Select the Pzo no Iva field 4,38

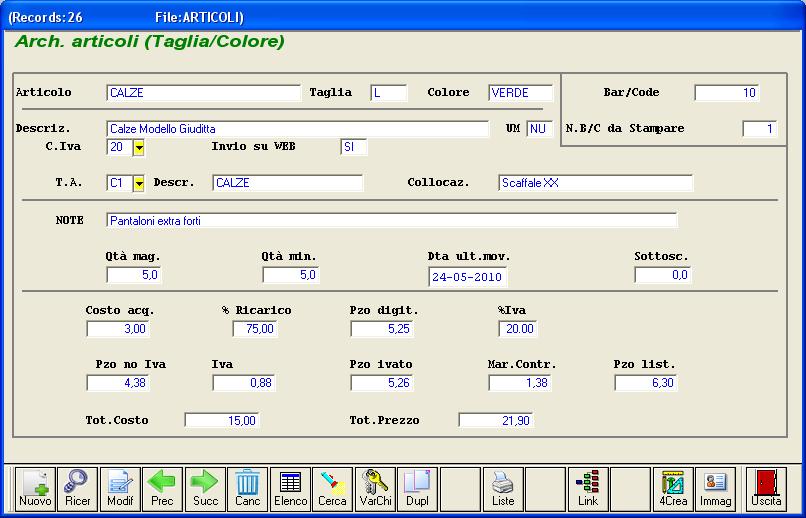pos(118,383)
